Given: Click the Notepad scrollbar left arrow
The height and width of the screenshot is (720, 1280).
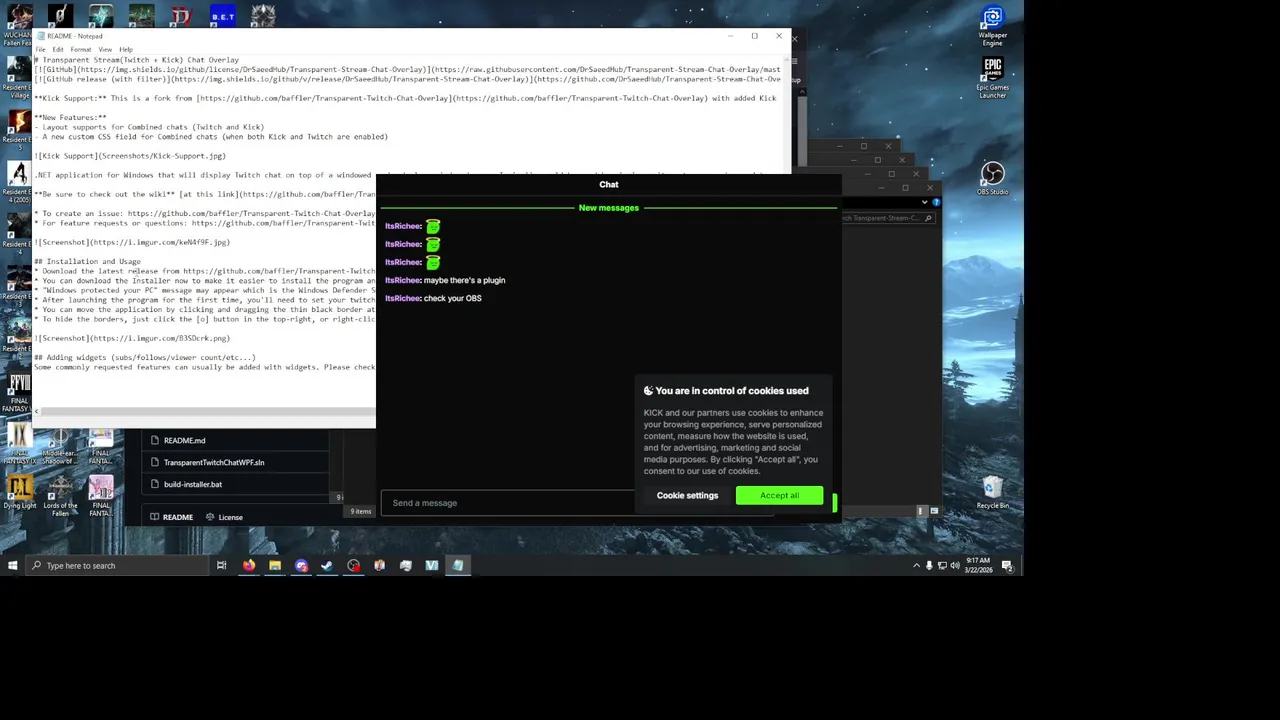Looking at the screenshot, I should click(38, 411).
